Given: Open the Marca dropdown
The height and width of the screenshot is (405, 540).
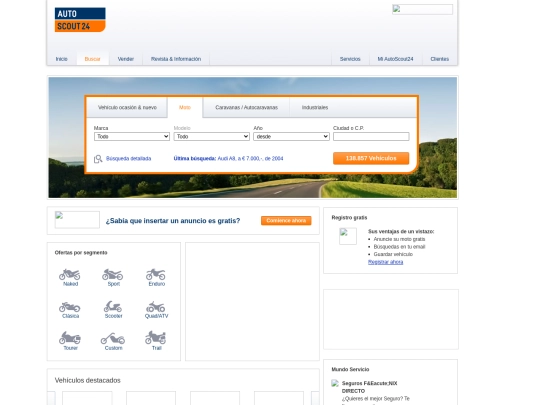Looking at the screenshot, I should click(x=132, y=137).
